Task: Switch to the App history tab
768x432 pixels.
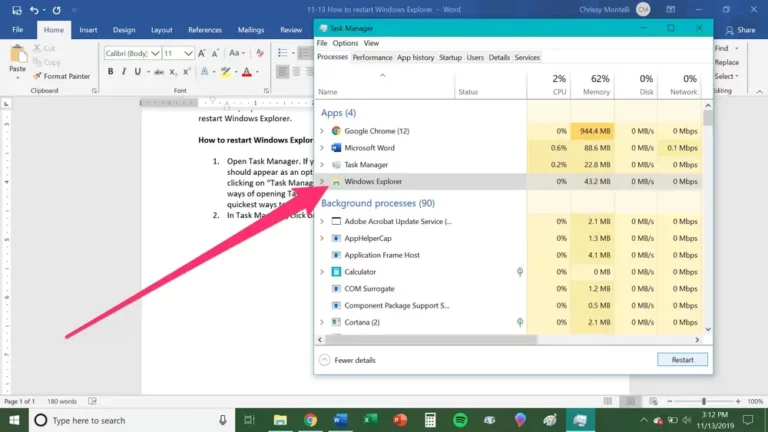Action: pos(415,57)
